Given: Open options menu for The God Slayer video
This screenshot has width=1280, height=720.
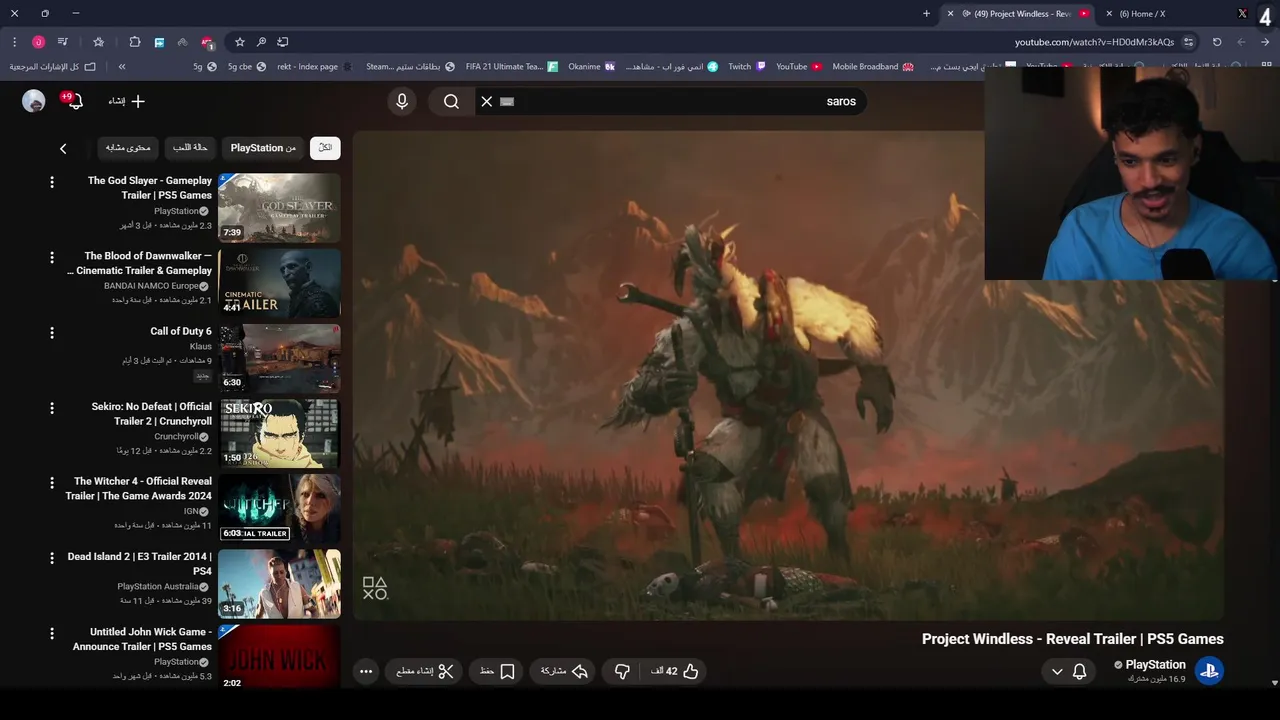Looking at the screenshot, I should 52,182.
